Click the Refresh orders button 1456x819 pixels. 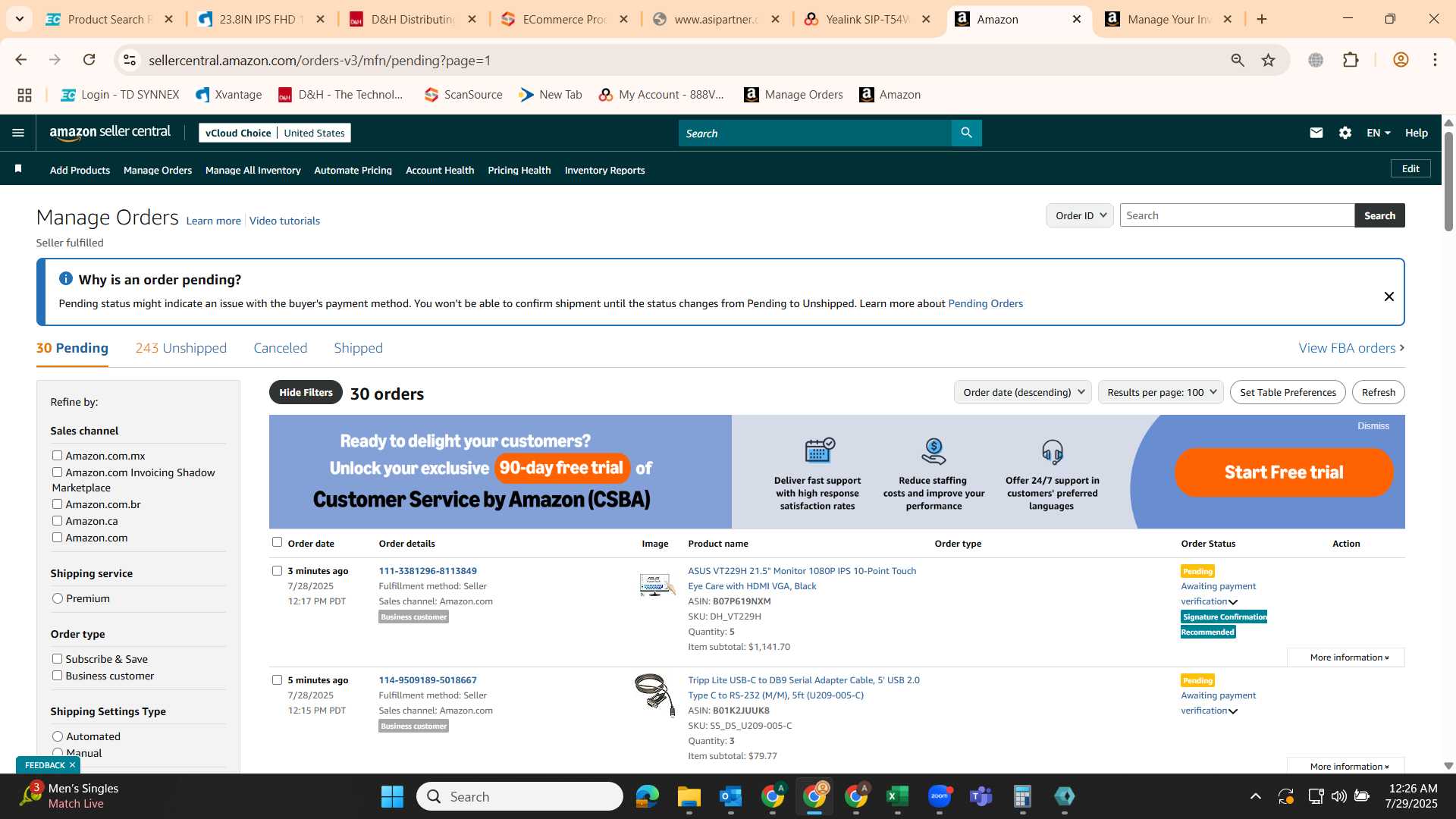coord(1378,392)
